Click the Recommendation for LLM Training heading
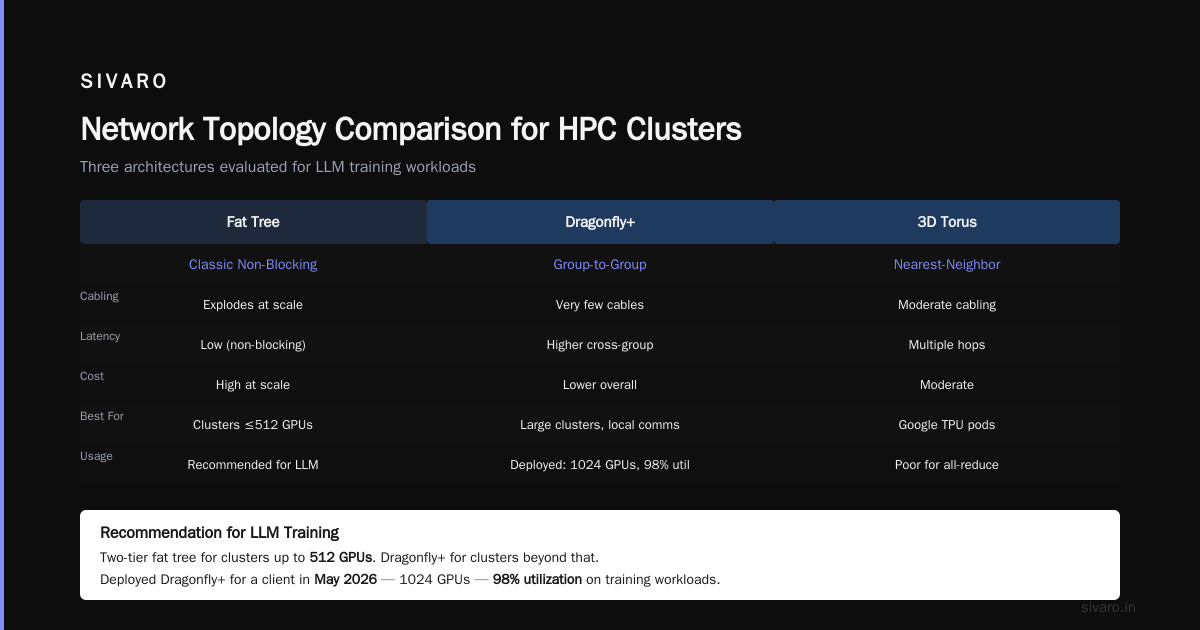 (x=220, y=533)
